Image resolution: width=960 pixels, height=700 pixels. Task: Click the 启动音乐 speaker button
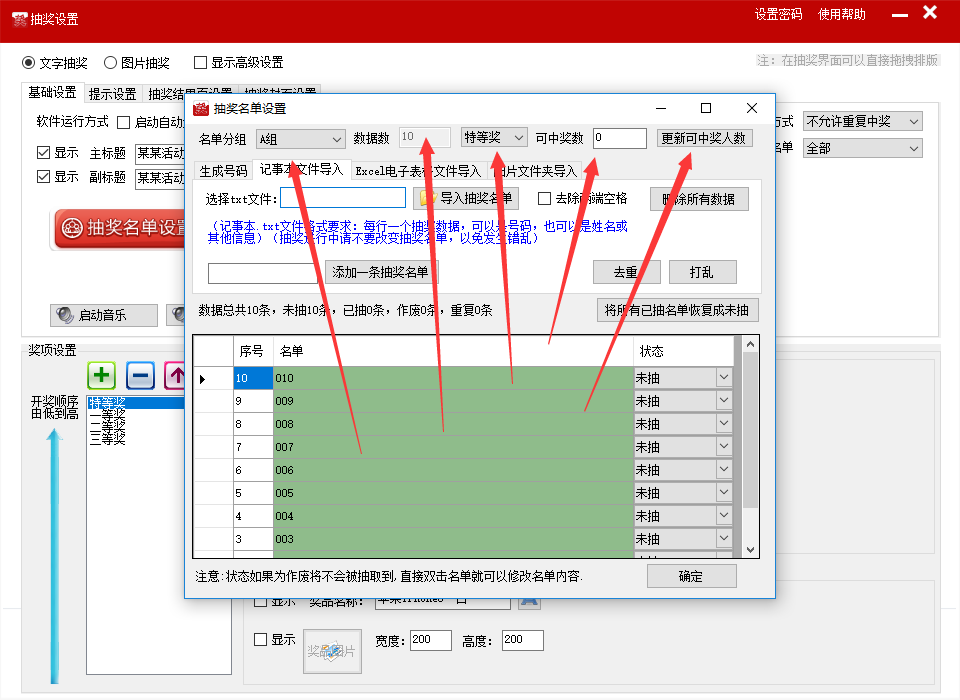(x=104, y=315)
